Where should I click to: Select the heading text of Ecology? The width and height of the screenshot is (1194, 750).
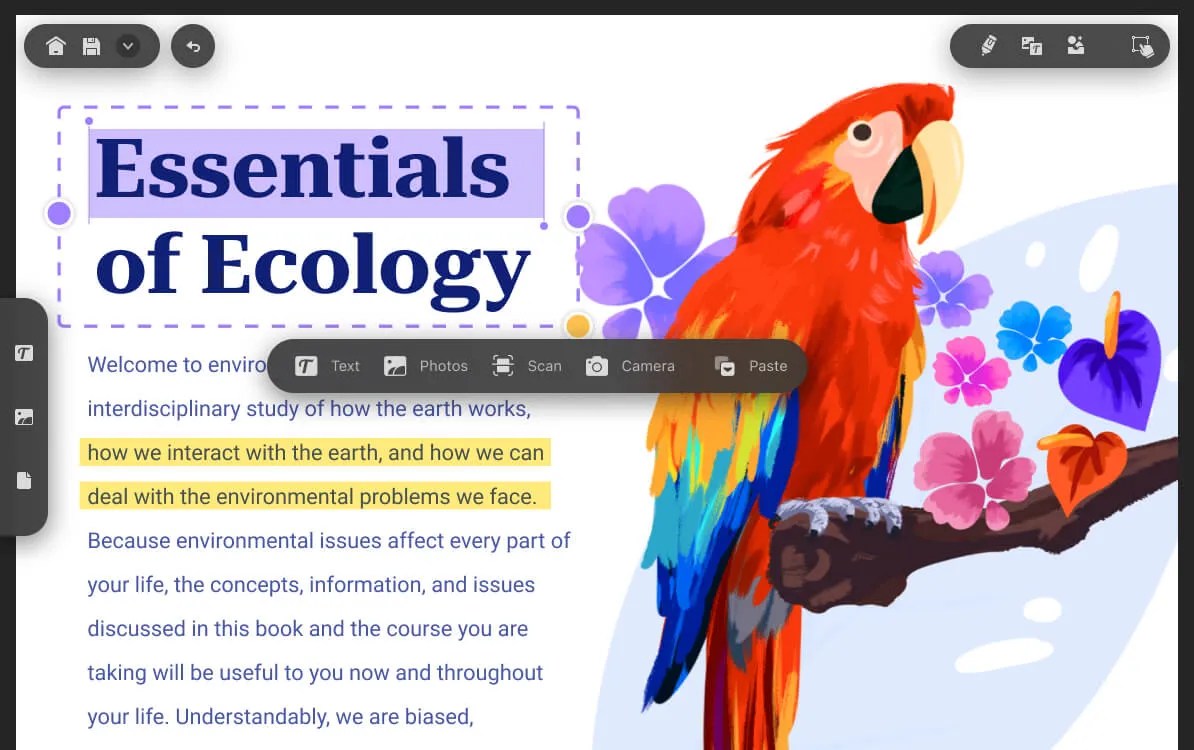pyautogui.click(x=312, y=264)
